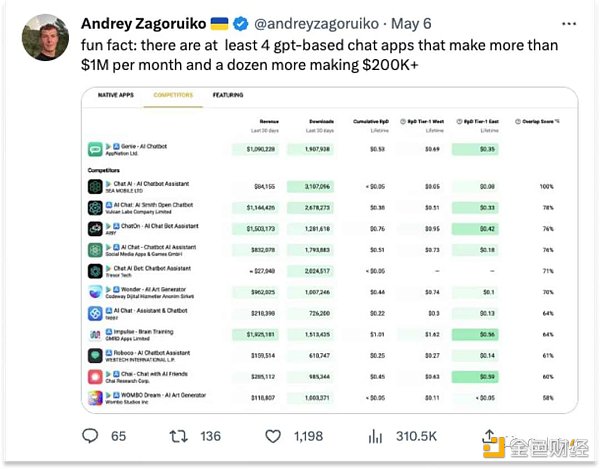
Task: Click the share icon below the tweet
Action: coord(490,436)
